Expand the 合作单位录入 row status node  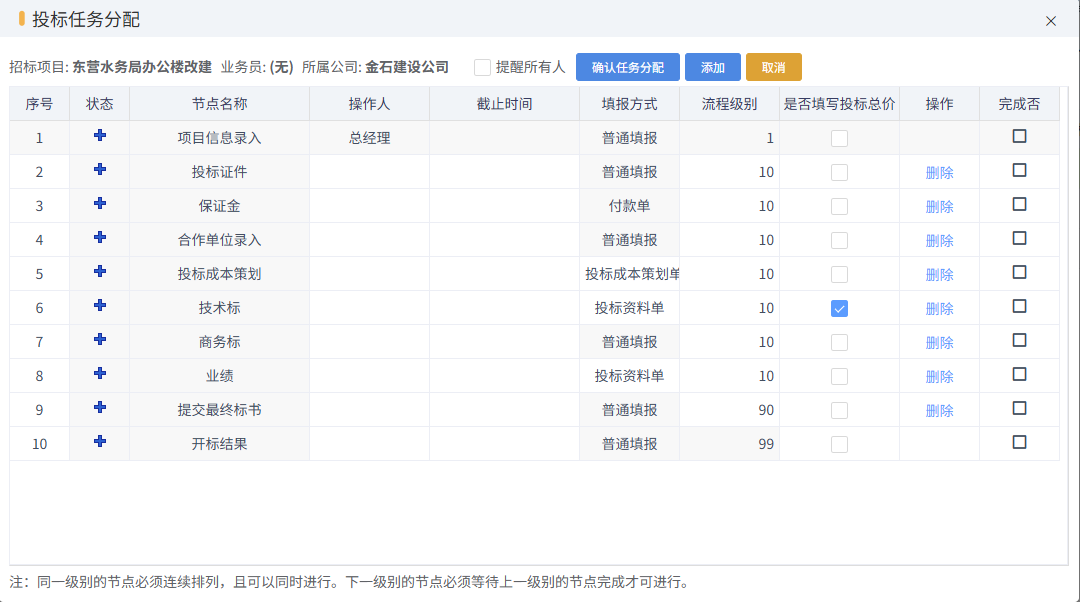(x=99, y=240)
